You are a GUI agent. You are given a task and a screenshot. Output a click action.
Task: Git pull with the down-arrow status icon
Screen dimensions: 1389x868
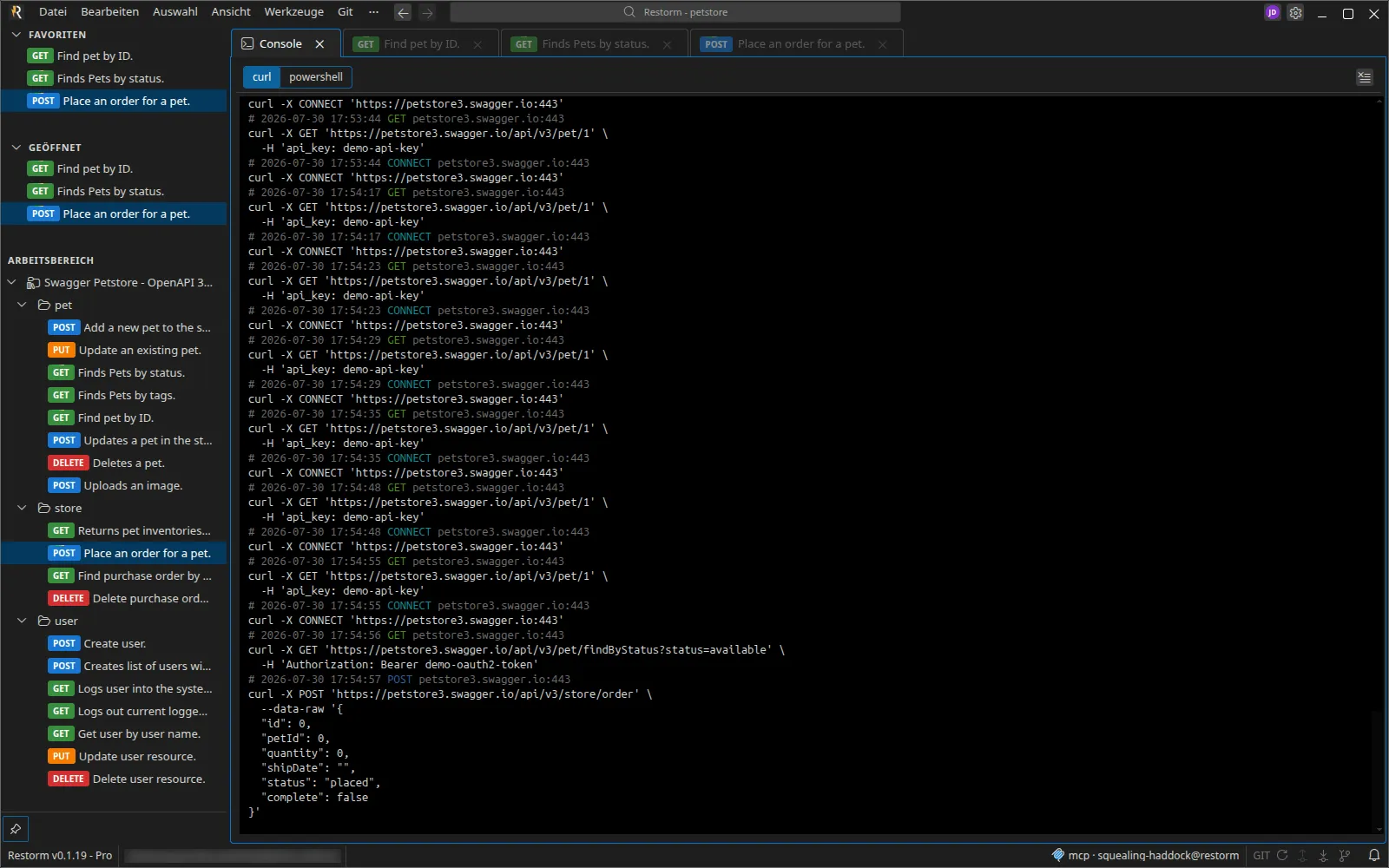coord(1323,855)
